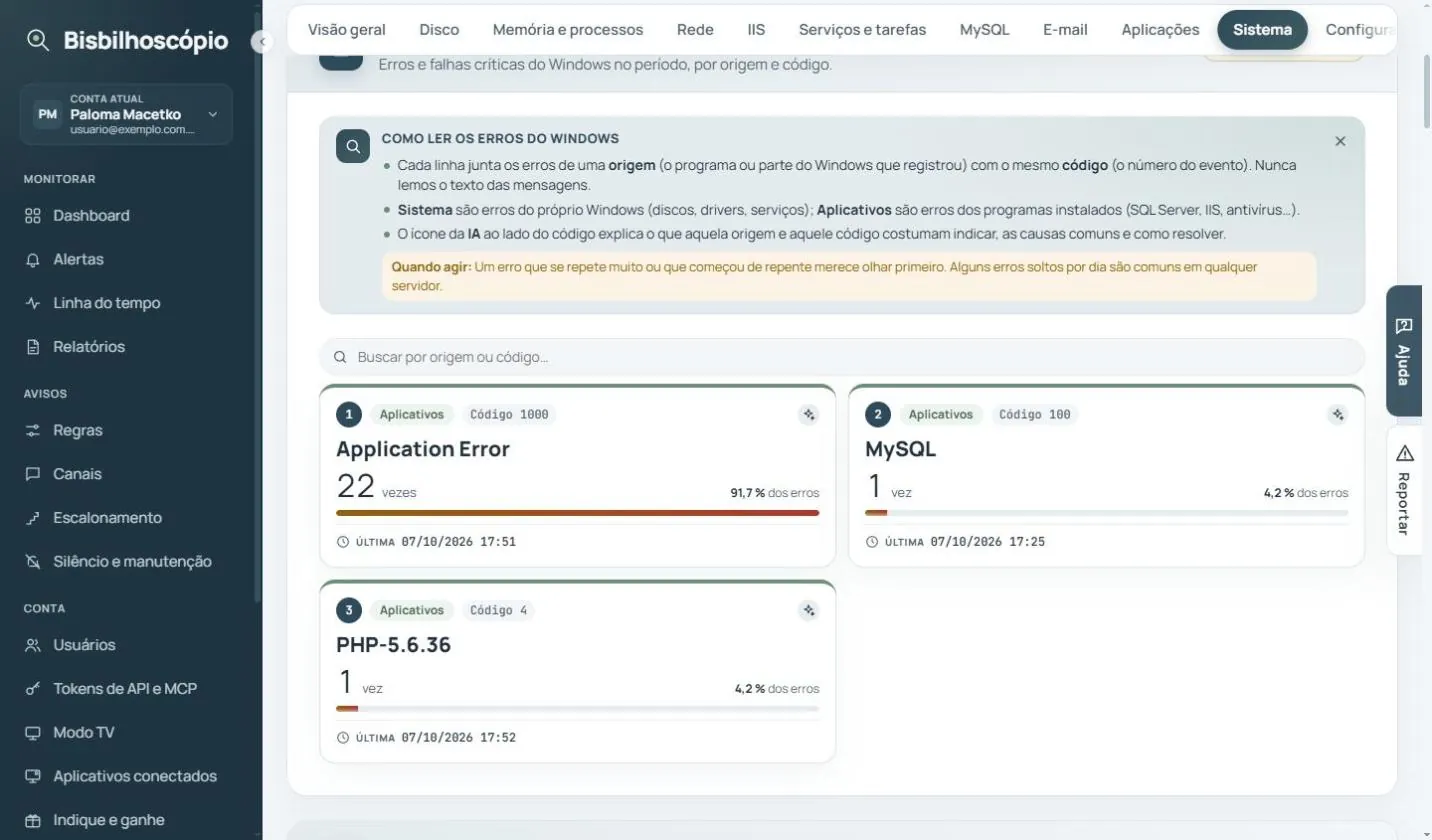
Task: Open the AI explanation for MySQL error
Action: click(1338, 414)
